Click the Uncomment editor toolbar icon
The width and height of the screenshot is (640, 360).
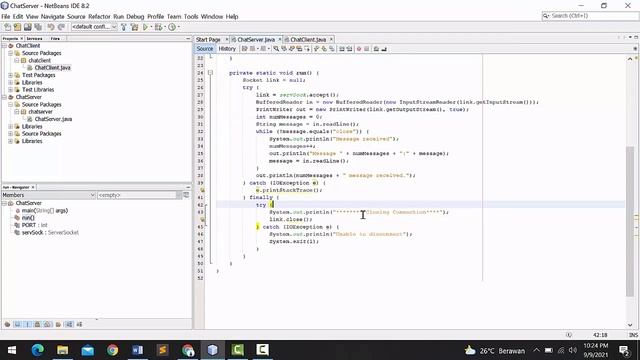(384, 49)
